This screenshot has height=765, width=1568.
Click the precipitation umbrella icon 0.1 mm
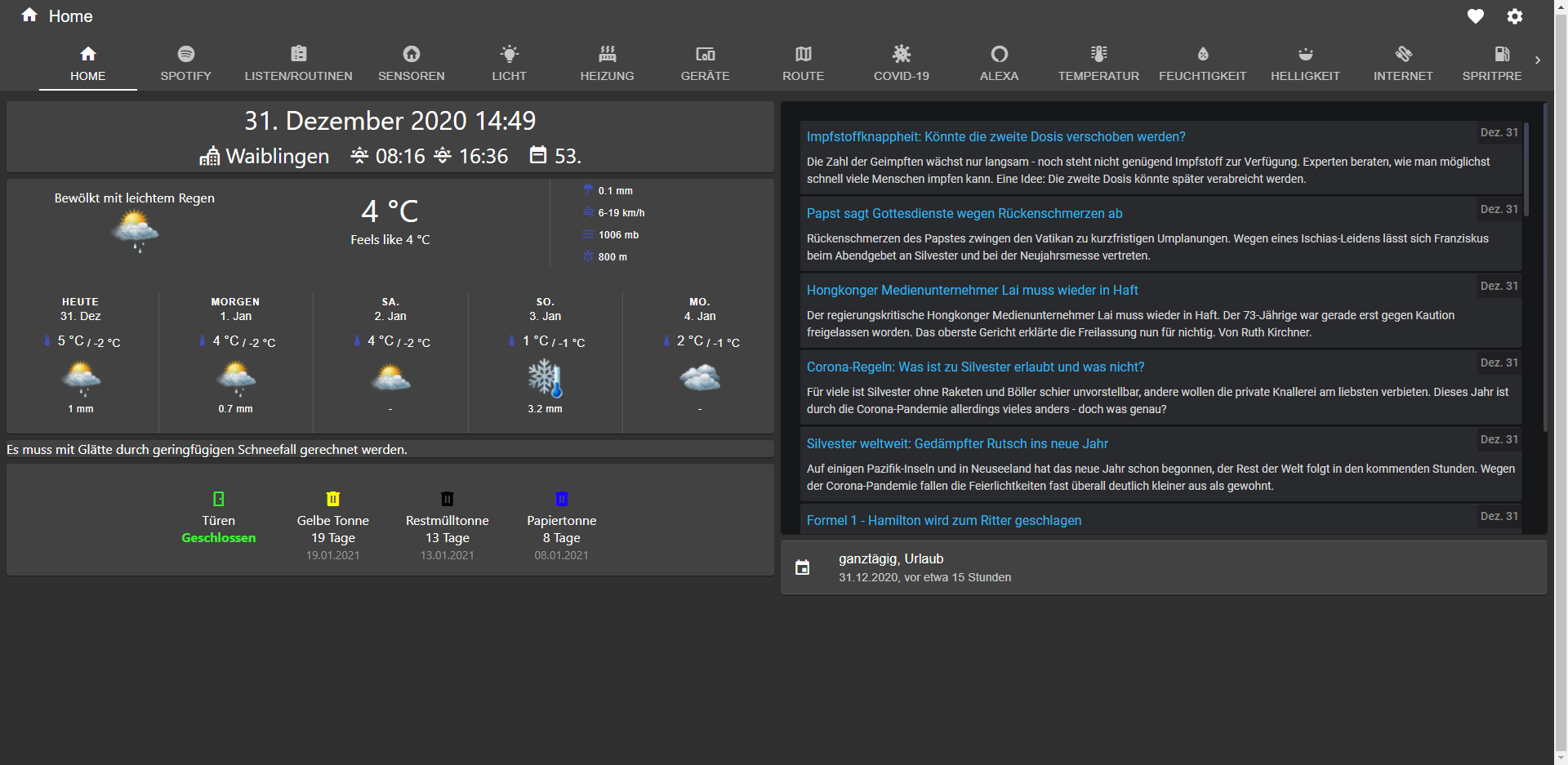tap(588, 189)
